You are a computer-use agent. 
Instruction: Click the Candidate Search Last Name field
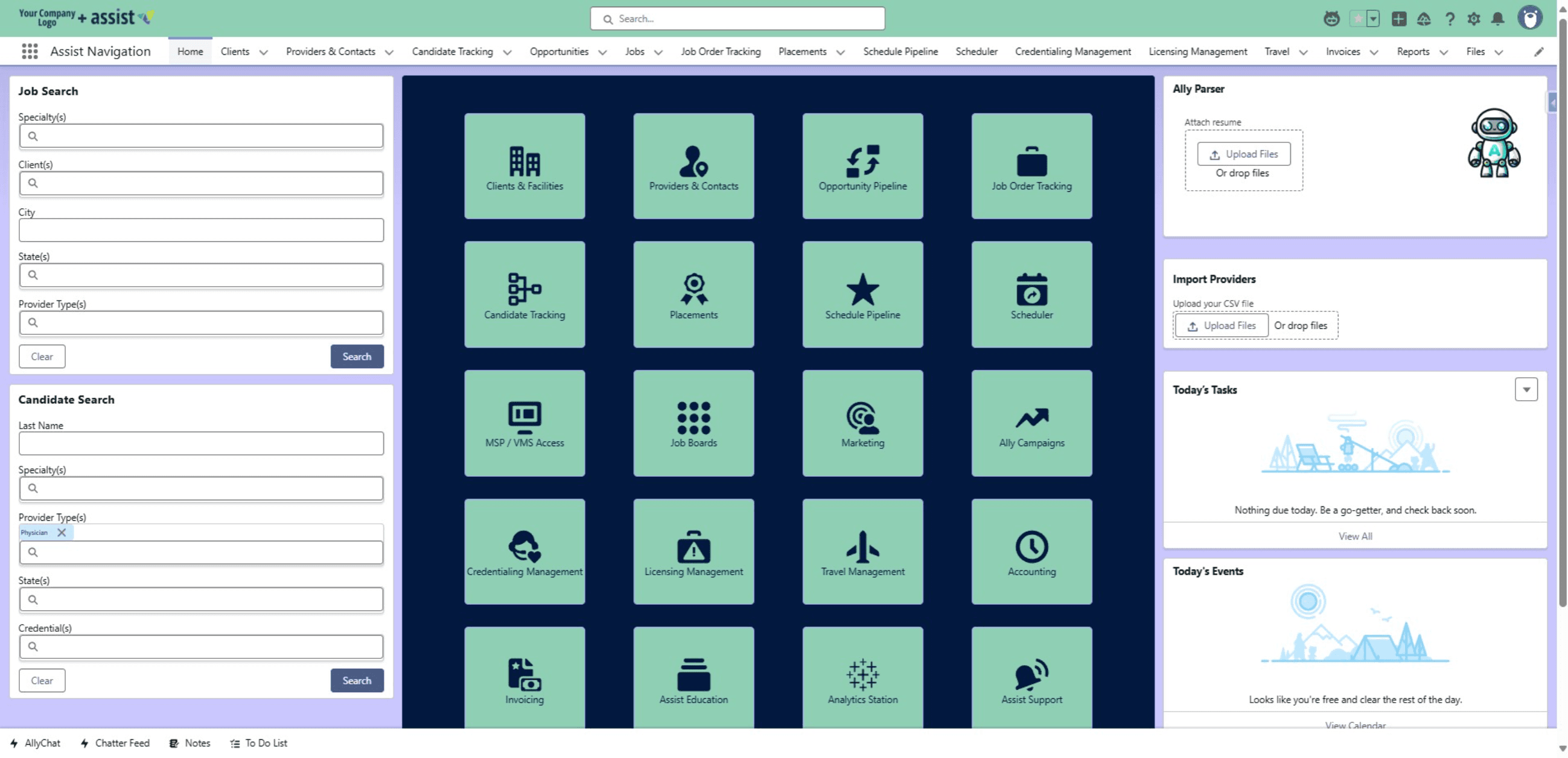click(x=201, y=444)
